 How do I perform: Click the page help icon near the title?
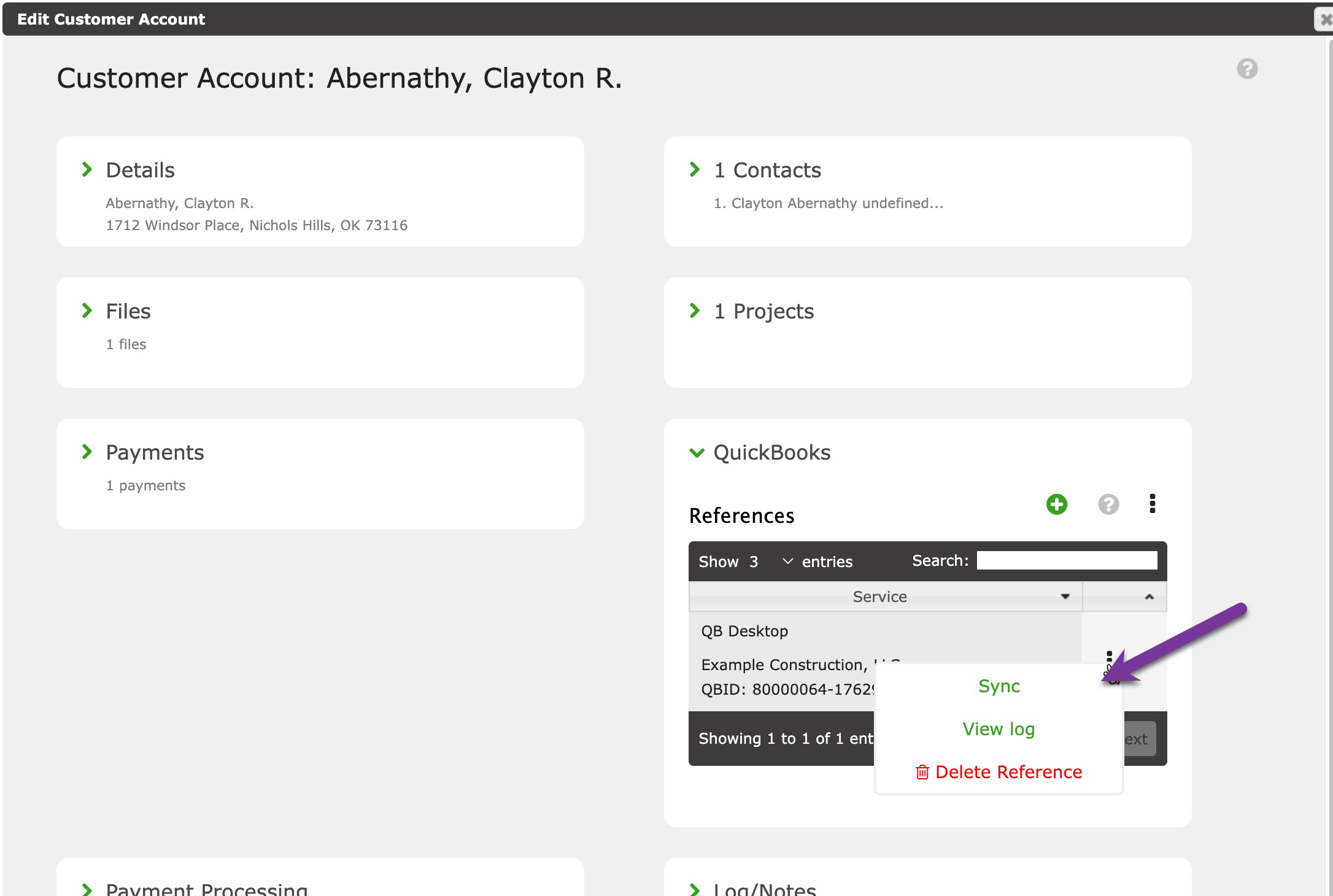coord(1246,69)
